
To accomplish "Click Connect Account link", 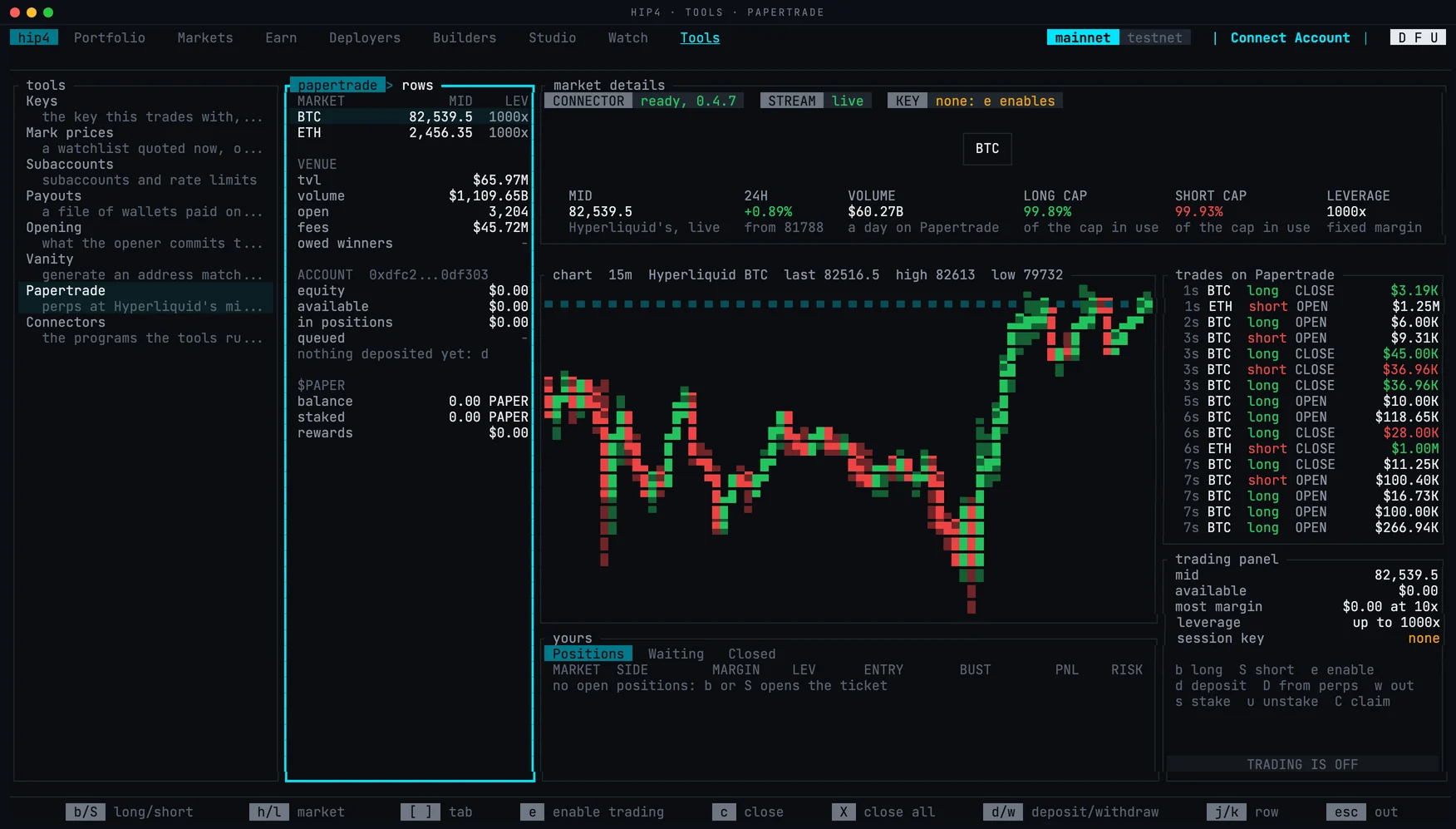I will (1290, 37).
